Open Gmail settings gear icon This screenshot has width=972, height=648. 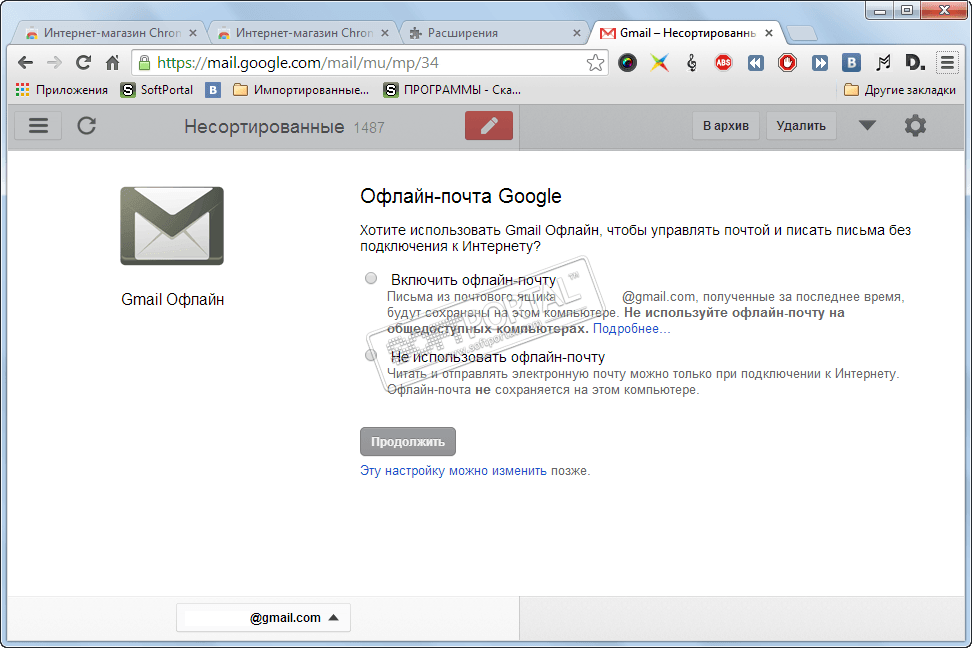pyautogui.click(x=915, y=126)
